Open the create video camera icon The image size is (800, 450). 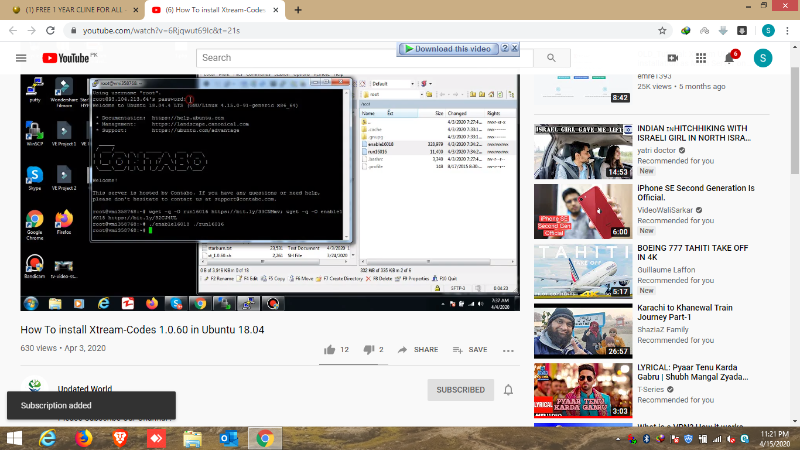673,58
